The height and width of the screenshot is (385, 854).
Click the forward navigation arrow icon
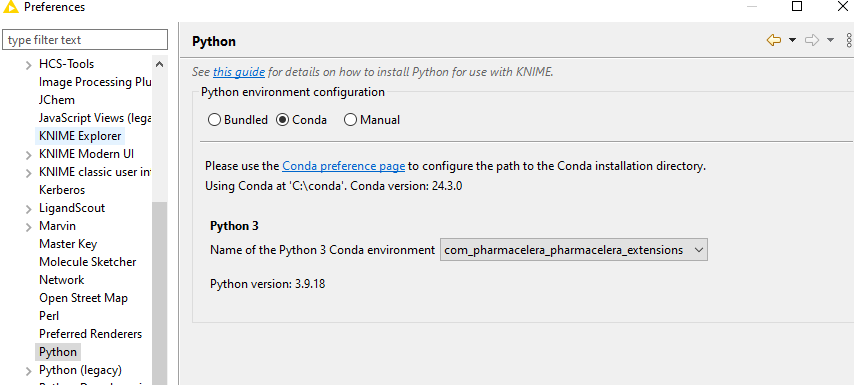(x=812, y=40)
